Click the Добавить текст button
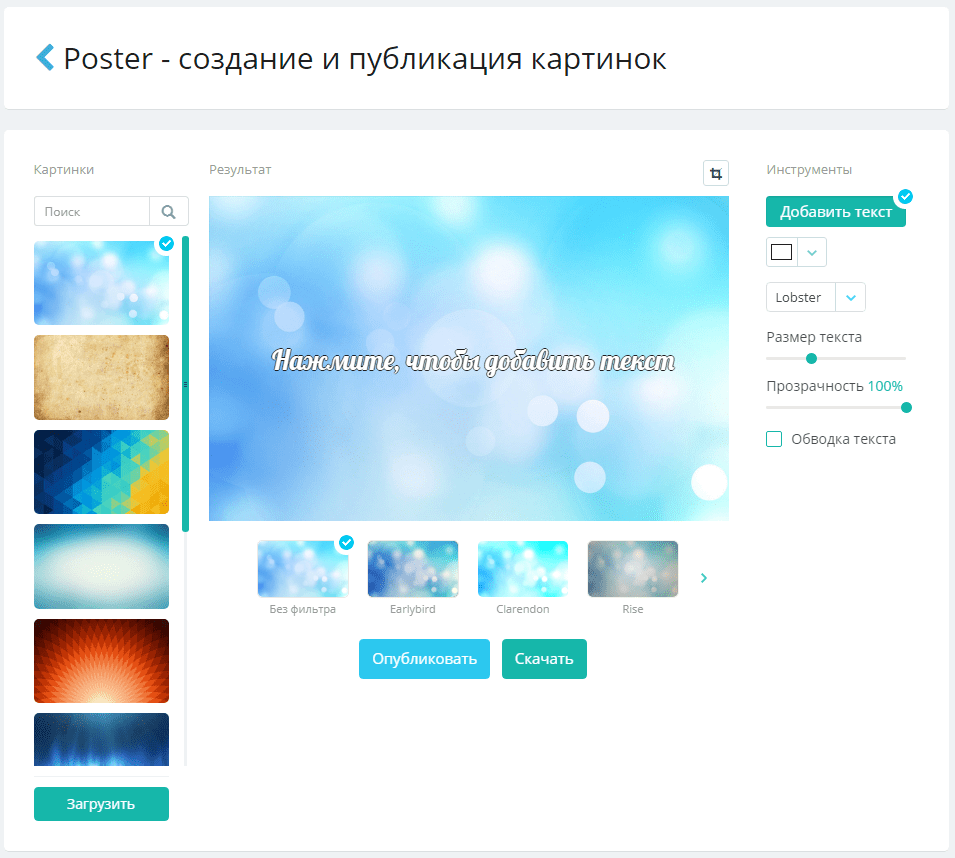This screenshot has width=955, height=858. pyautogui.click(x=835, y=212)
